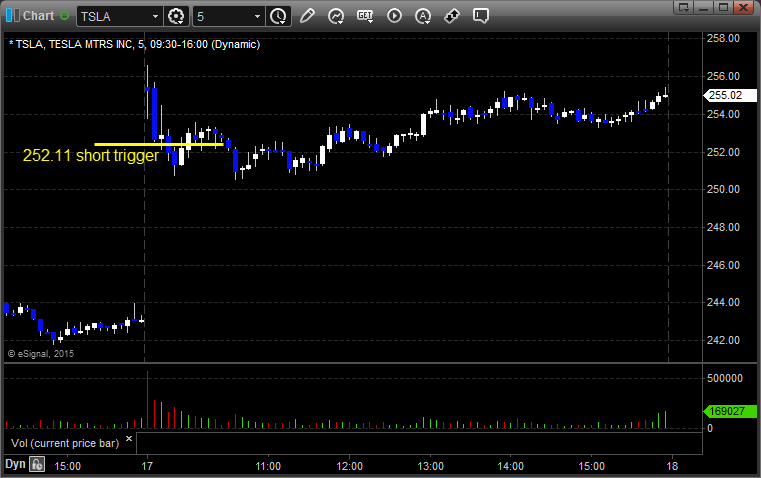Click the 256.00 price axis label
761x478 pixels.
click(723, 76)
